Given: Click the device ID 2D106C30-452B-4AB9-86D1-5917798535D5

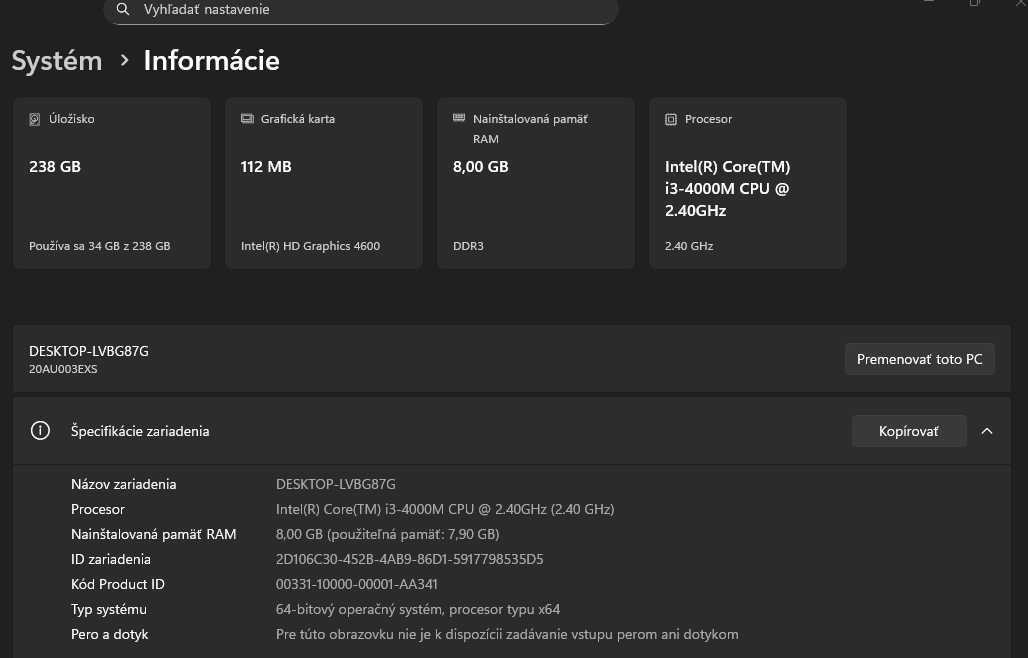Looking at the screenshot, I should tap(409, 559).
